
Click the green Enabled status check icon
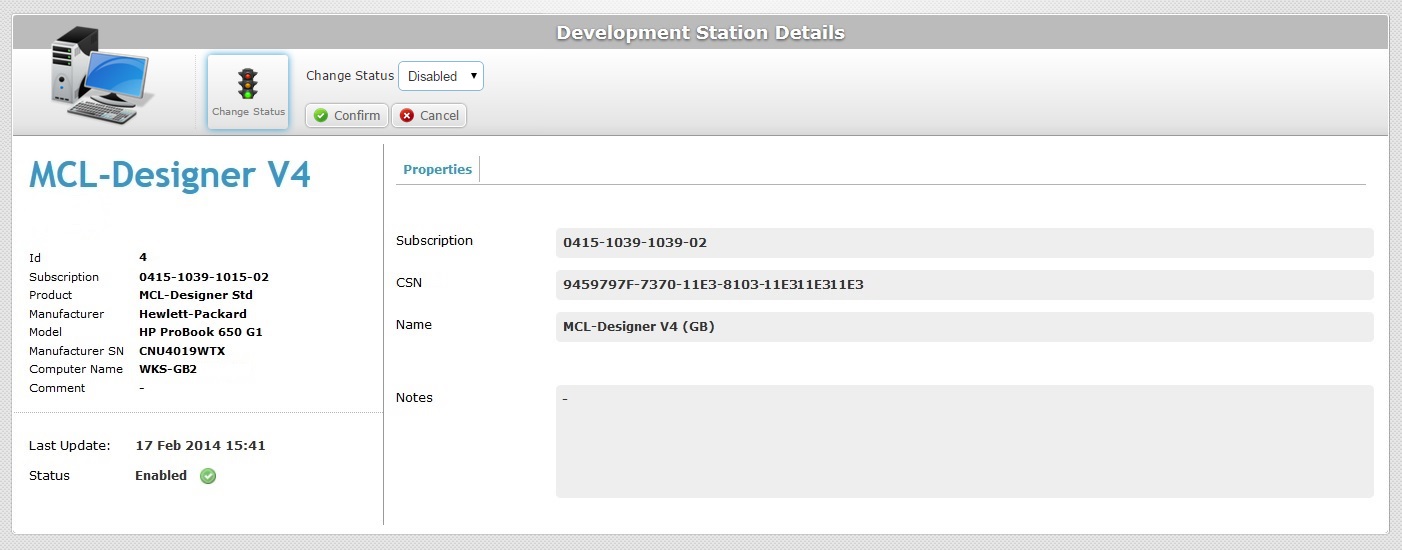[208, 476]
